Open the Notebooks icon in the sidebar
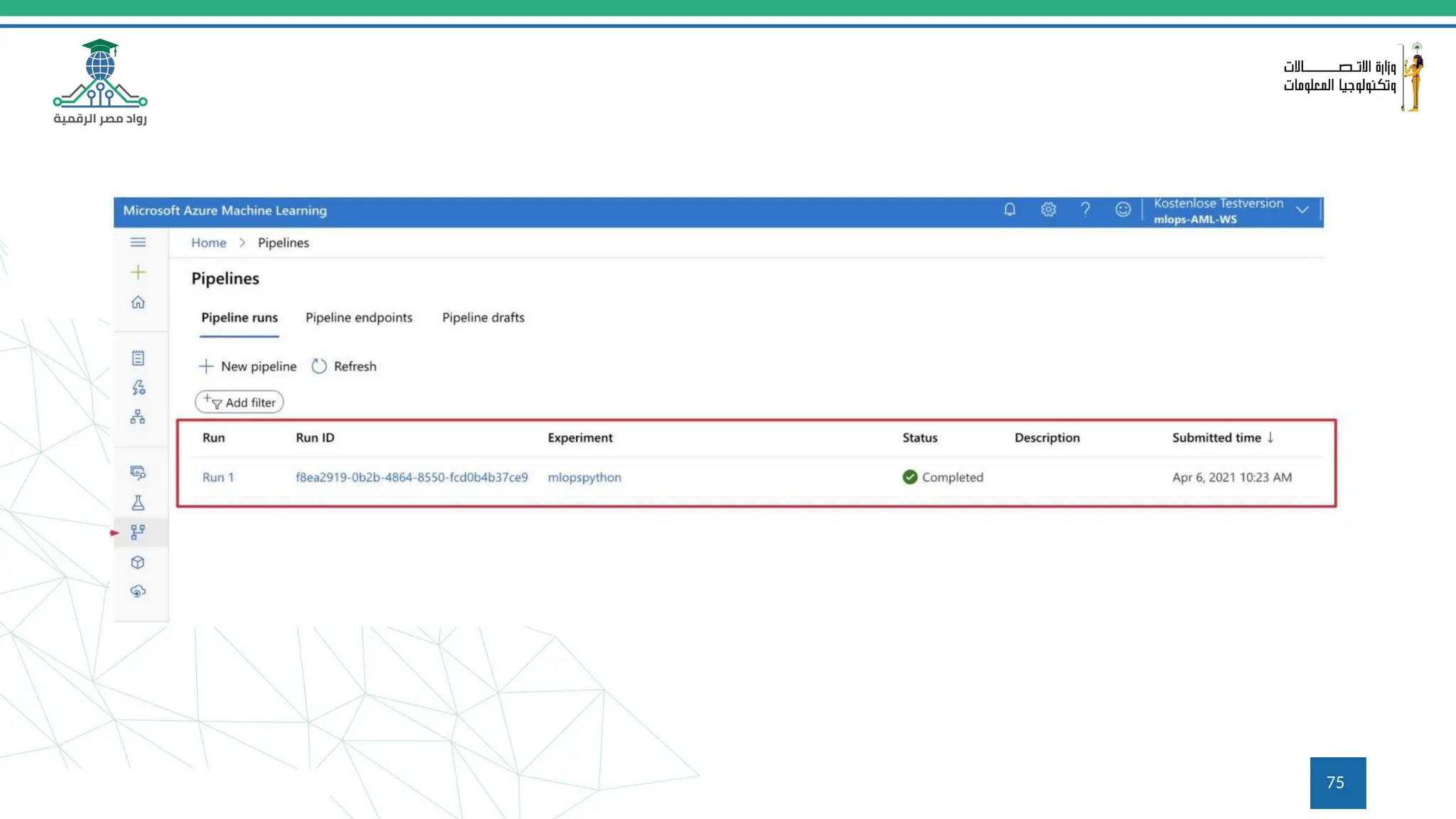 pos(138,358)
